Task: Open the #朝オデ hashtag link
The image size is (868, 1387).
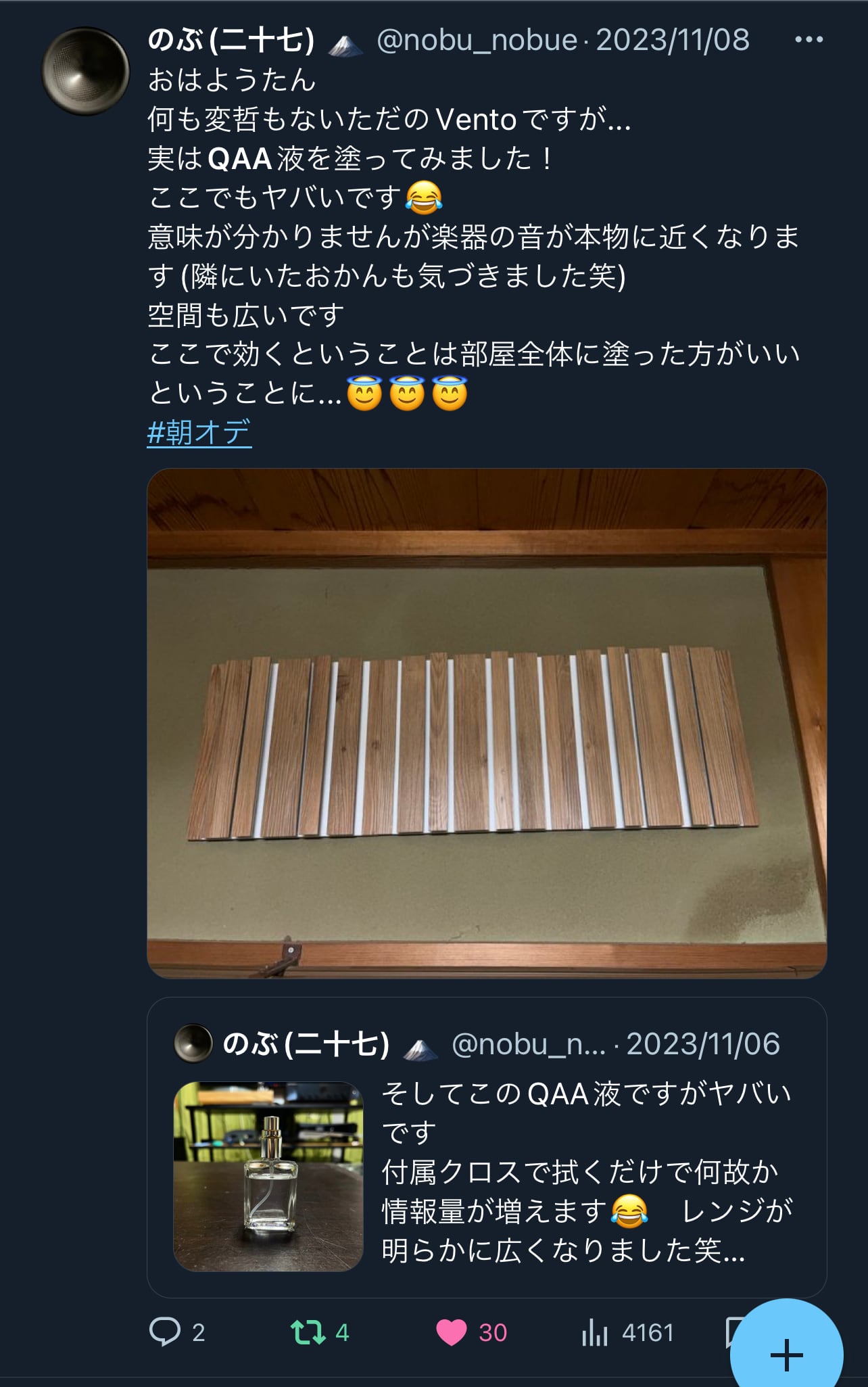Action: point(199,431)
